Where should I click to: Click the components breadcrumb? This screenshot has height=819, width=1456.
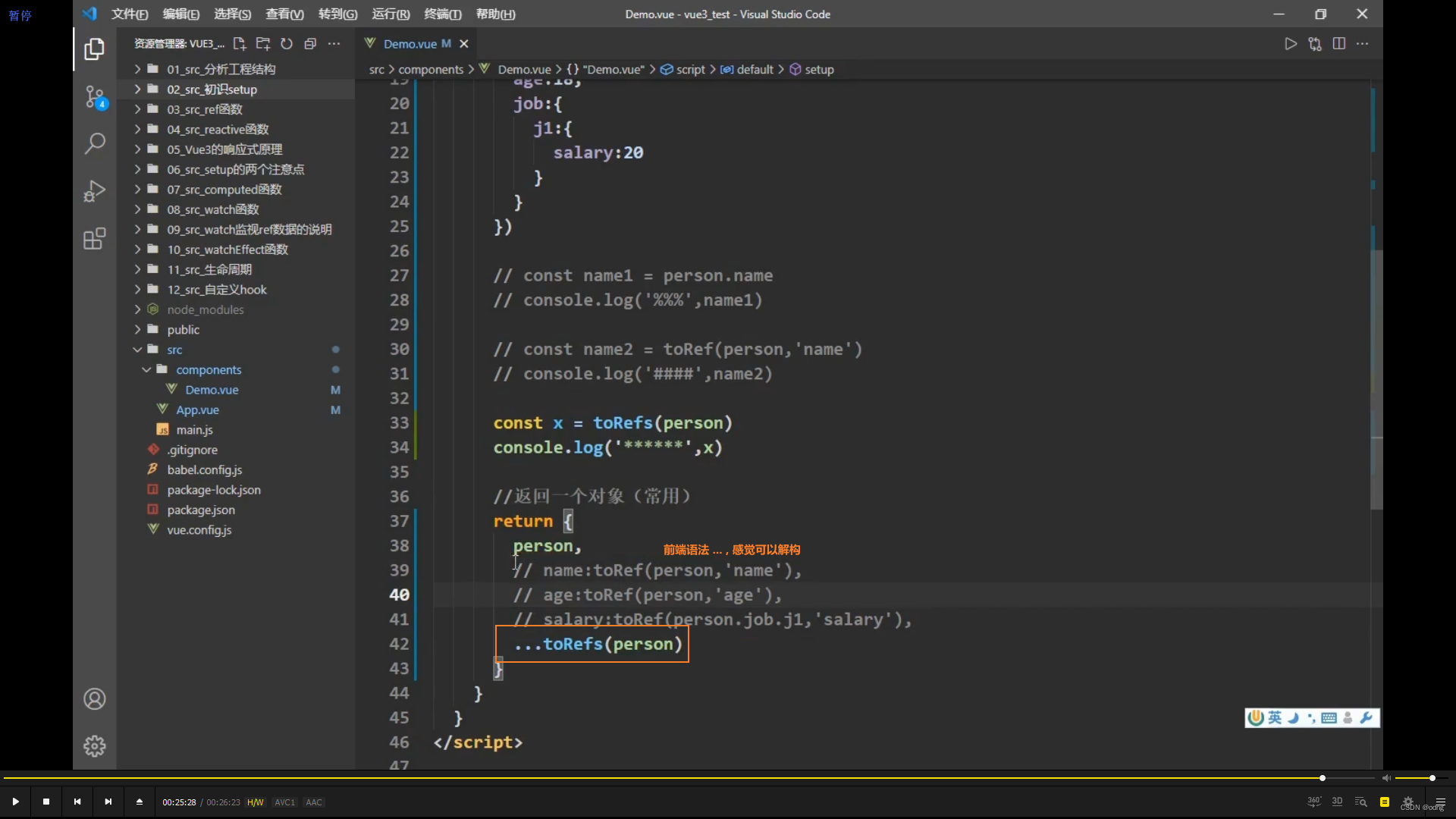click(x=430, y=69)
